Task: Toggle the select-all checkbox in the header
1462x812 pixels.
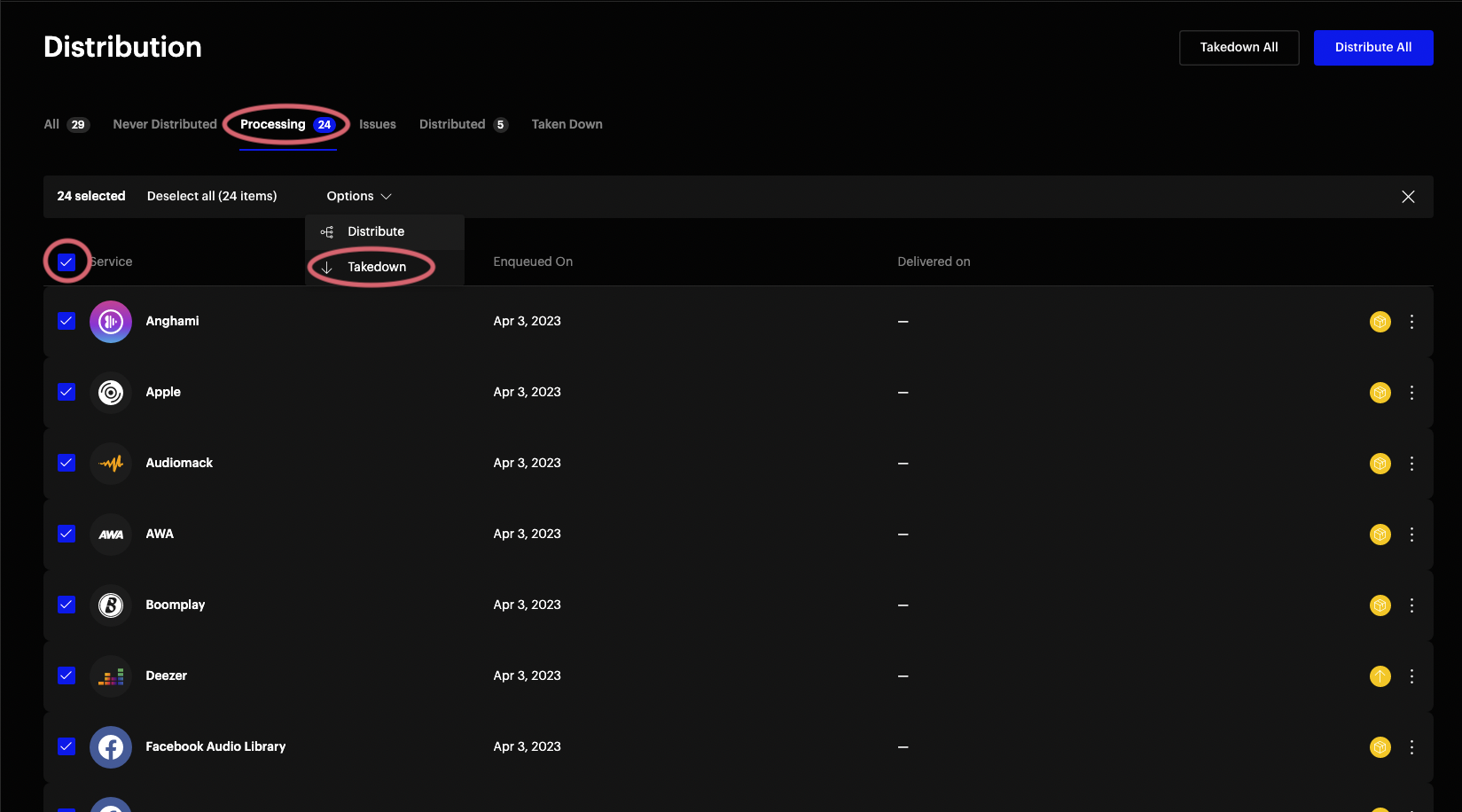Action: (x=66, y=262)
